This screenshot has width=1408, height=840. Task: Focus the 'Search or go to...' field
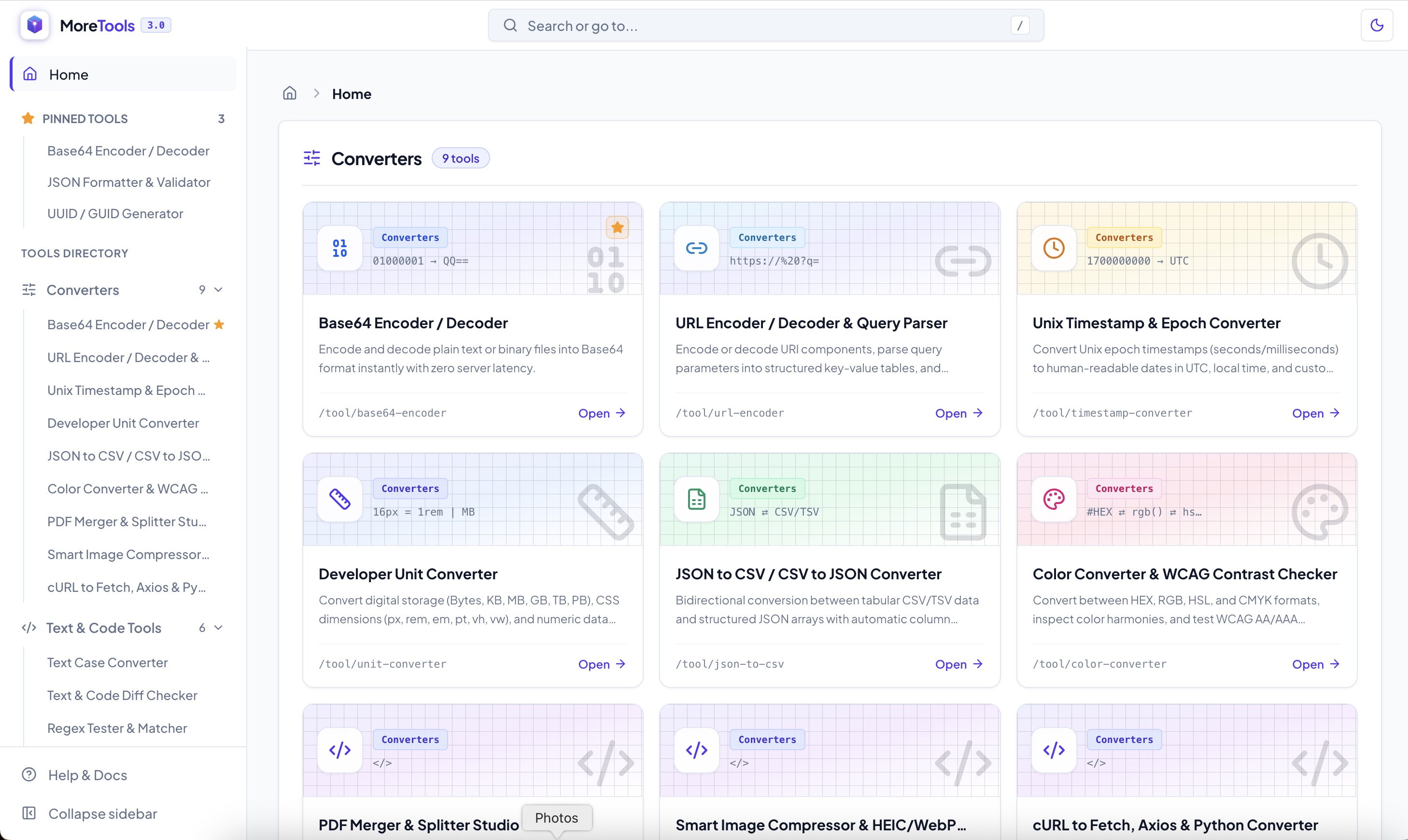click(765, 26)
